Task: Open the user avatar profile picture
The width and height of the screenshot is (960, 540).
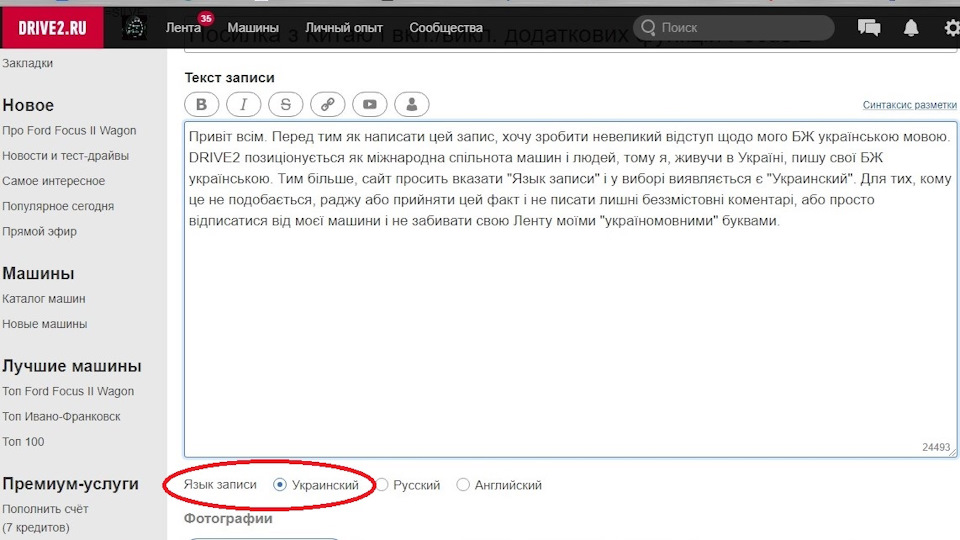Action: coord(134,28)
